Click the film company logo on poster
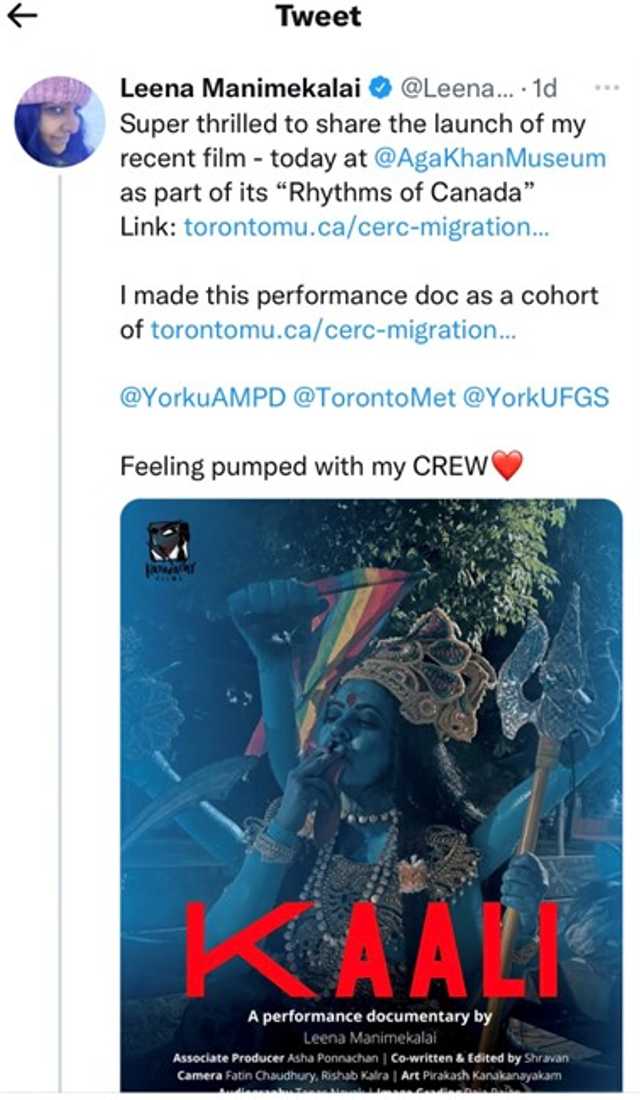This screenshot has height=1100, width=640. tap(168, 551)
